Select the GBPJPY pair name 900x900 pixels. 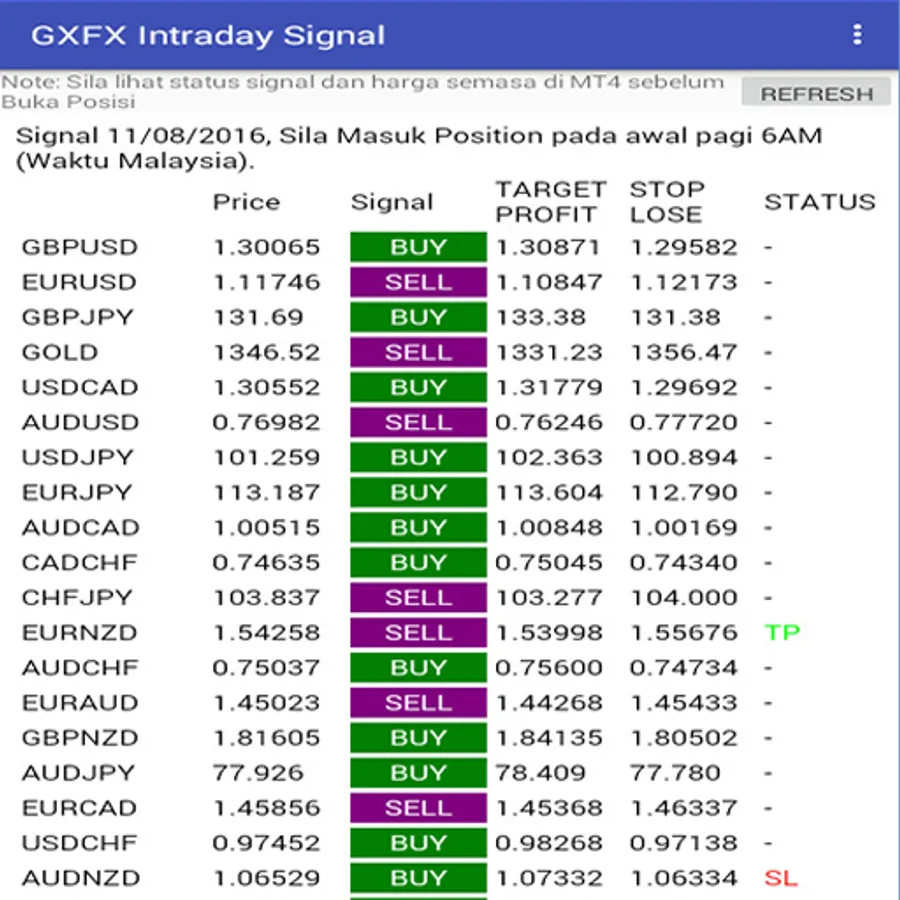tap(77, 317)
